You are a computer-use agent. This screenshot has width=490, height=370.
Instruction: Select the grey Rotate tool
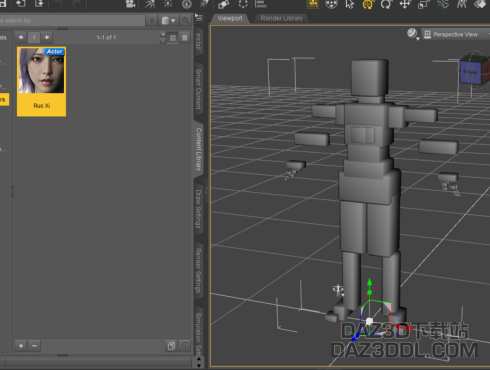(386, 4)
